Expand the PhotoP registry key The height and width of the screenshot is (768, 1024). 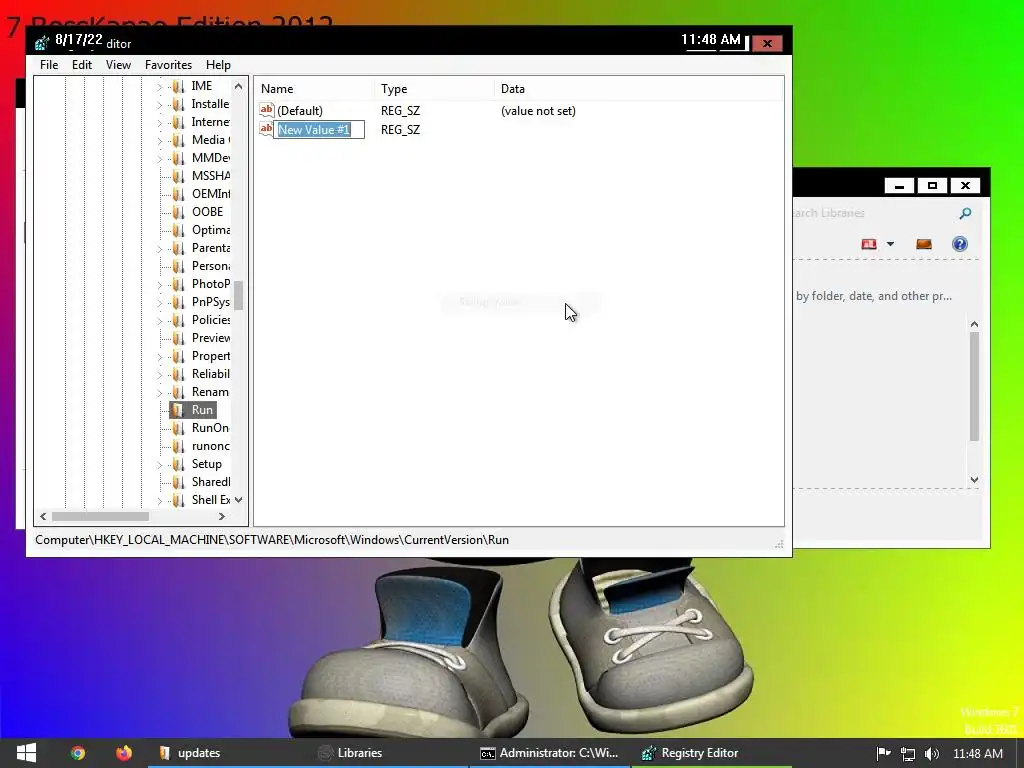159,285
